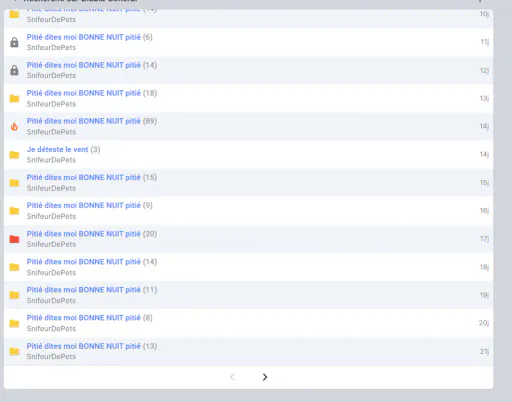512x402 pixels.
Task: Click the 16j date of the (9) topic
Action: pyautogui.click(x=485, y=211)
